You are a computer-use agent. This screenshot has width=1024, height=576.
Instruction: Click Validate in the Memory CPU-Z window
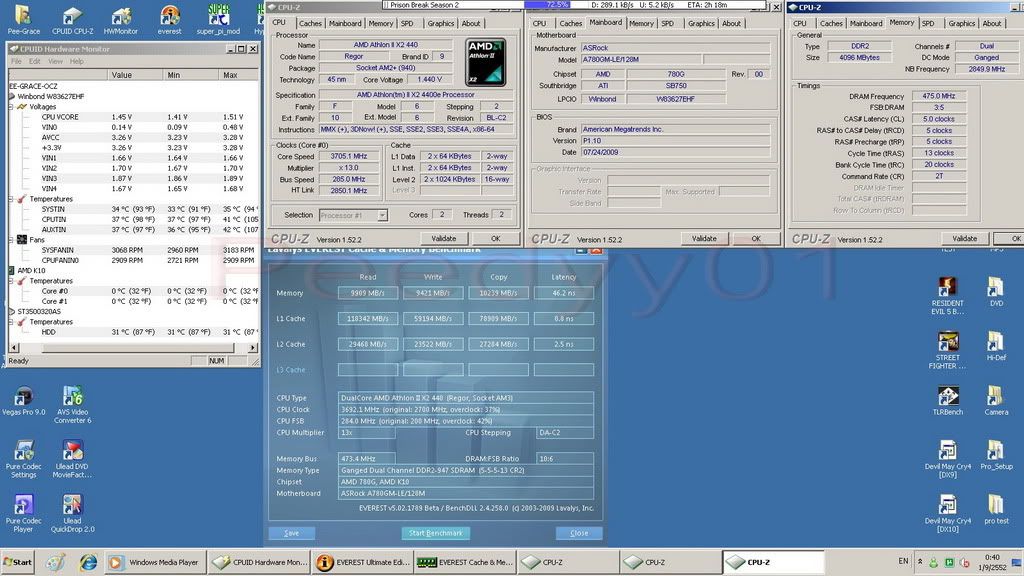click(x=965, y=238)
